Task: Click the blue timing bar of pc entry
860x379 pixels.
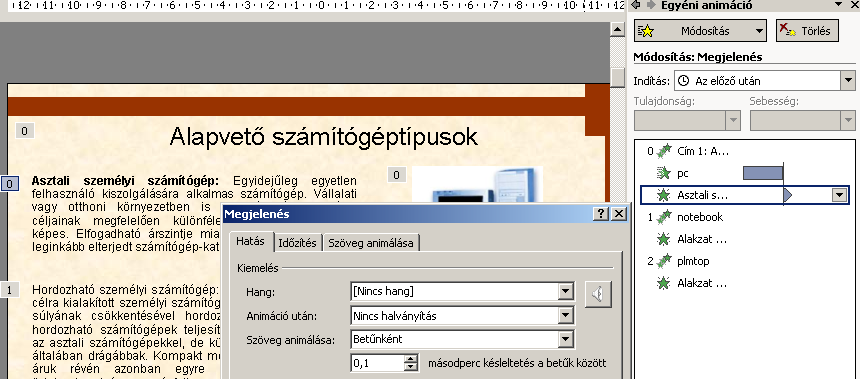Action: coord(763,173)
